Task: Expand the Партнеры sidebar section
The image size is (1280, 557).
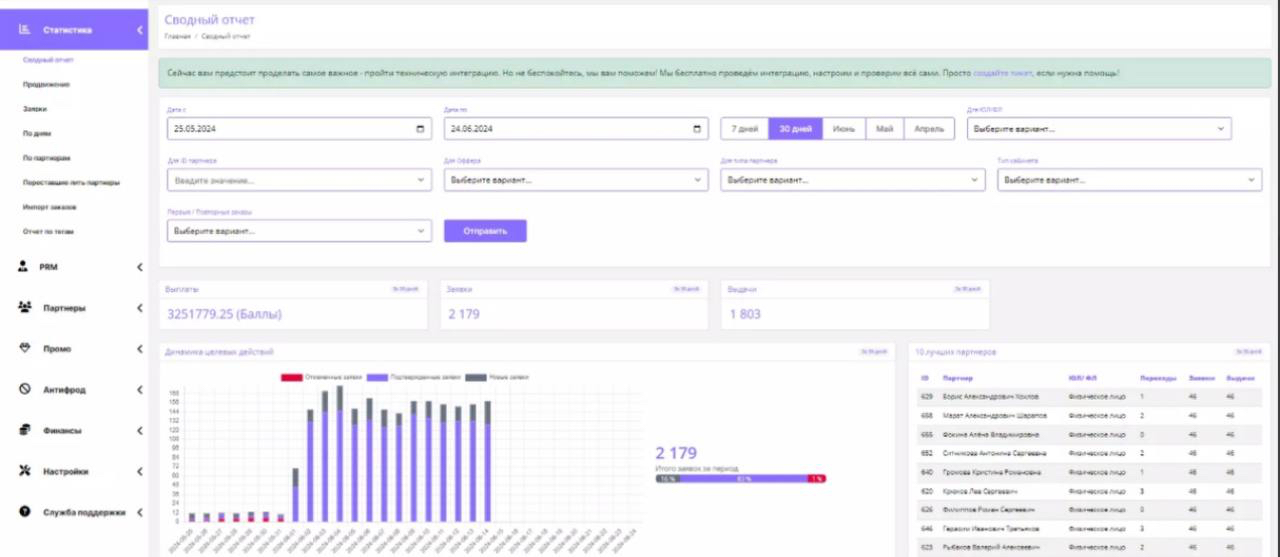Action: (x=140, y=307)
